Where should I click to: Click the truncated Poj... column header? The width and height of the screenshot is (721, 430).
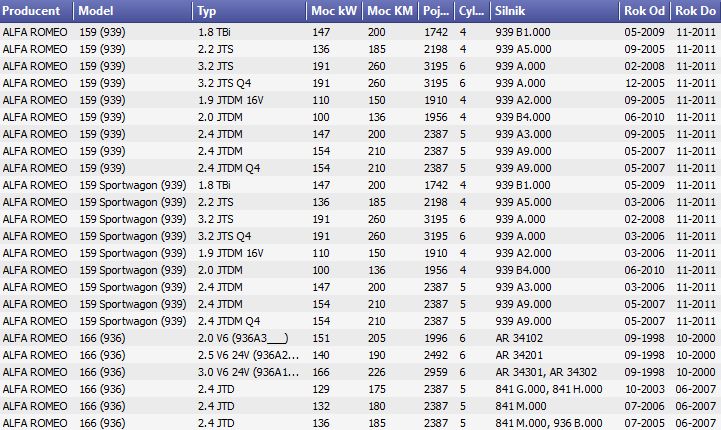click(x=436, y=11)
